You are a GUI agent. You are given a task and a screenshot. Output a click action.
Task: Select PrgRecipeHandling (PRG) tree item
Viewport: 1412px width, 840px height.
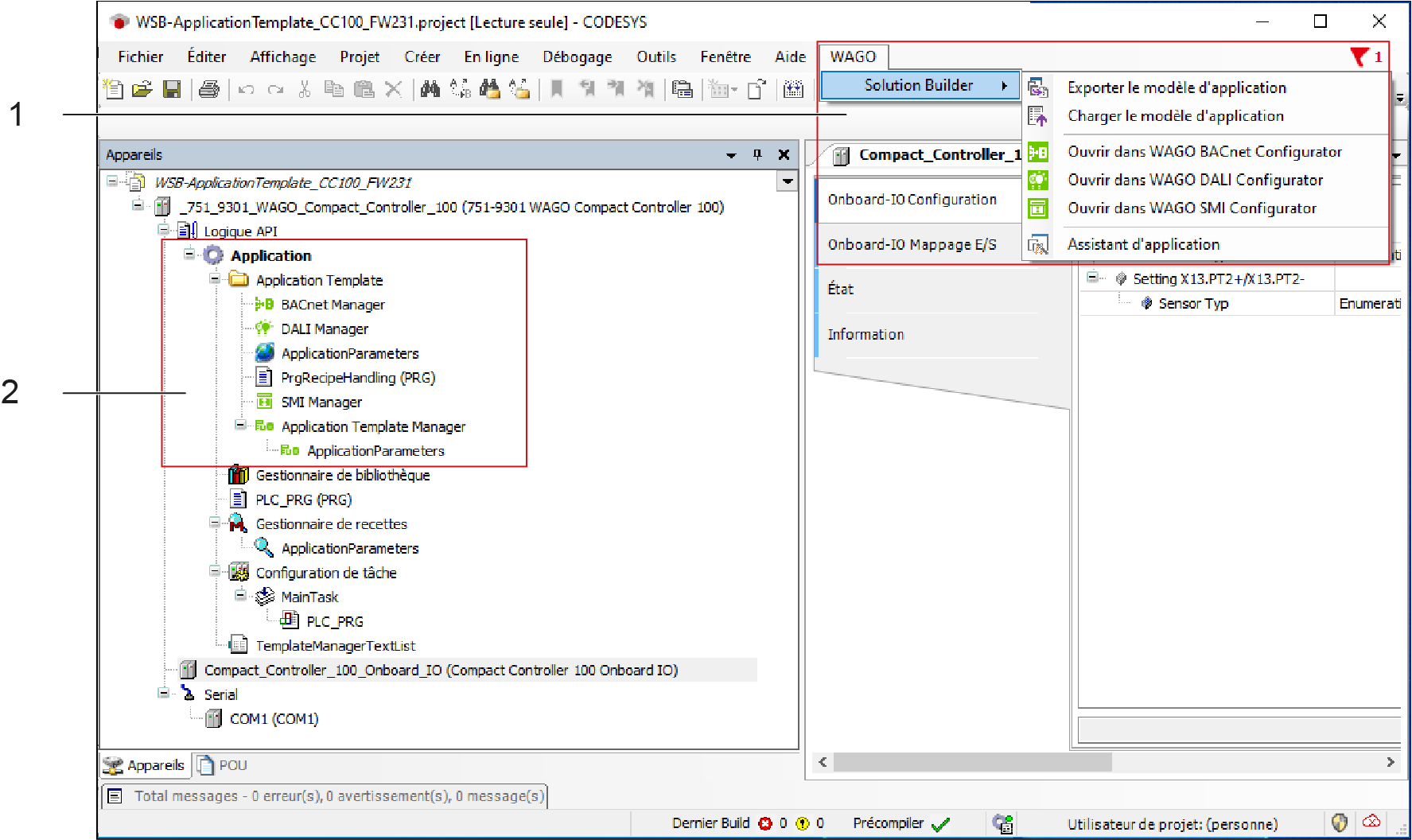(x=357, y=378)
